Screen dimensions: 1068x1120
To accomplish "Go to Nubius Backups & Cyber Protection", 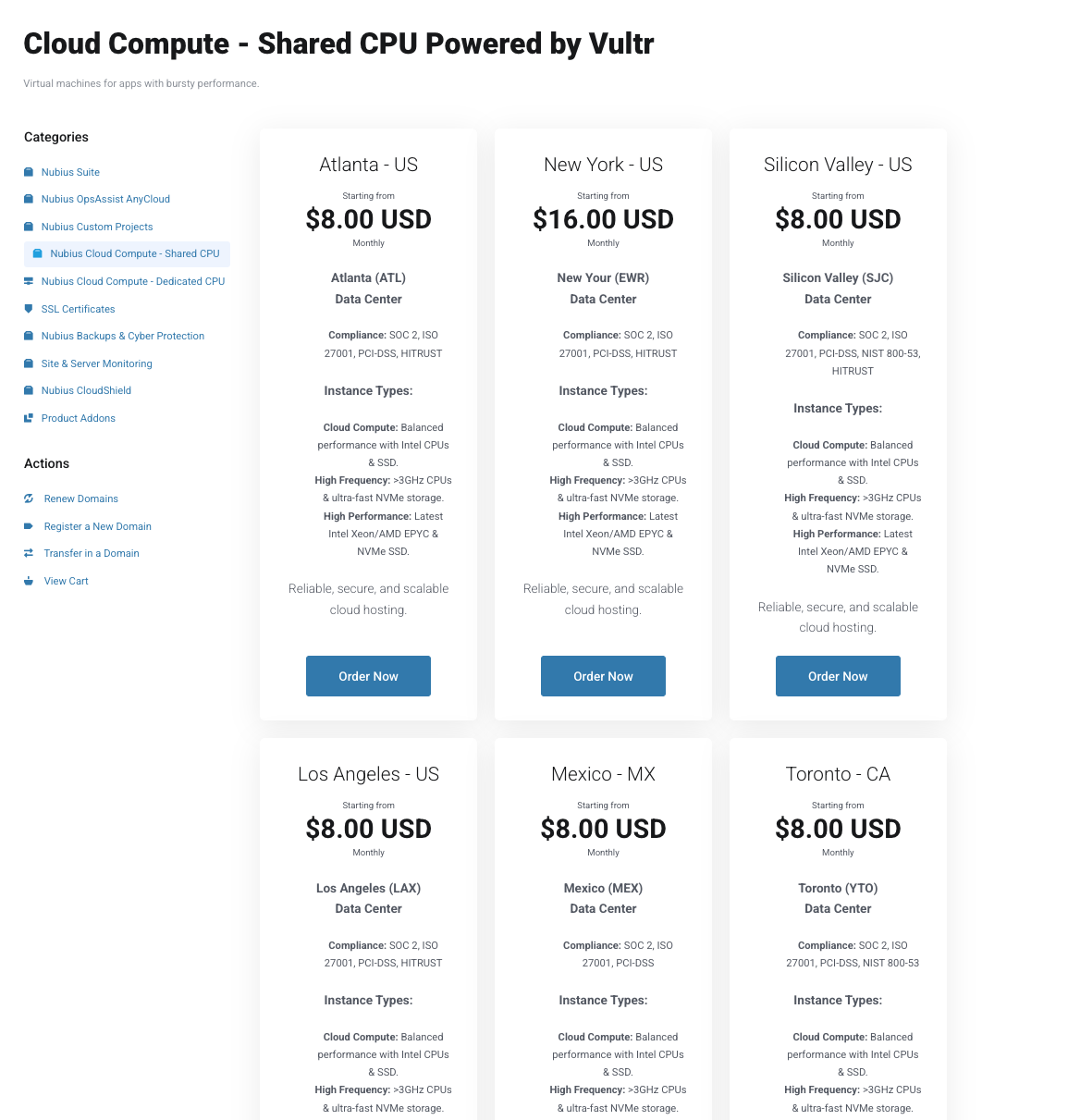I will pyautogui.click(x=123, y=336).
